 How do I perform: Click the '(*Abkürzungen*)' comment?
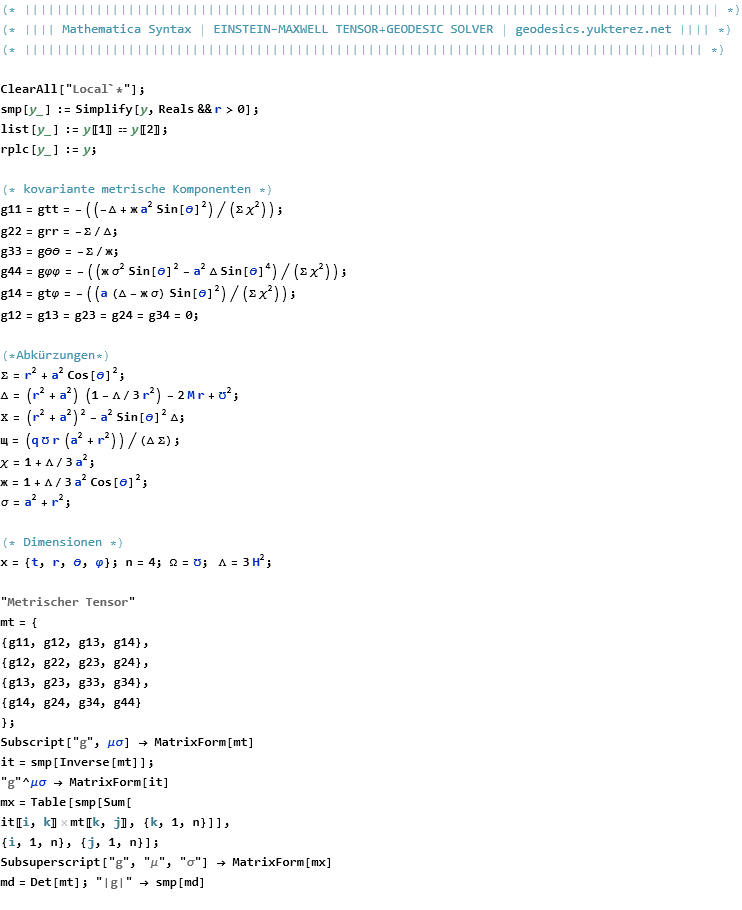(x=56, y=355)
